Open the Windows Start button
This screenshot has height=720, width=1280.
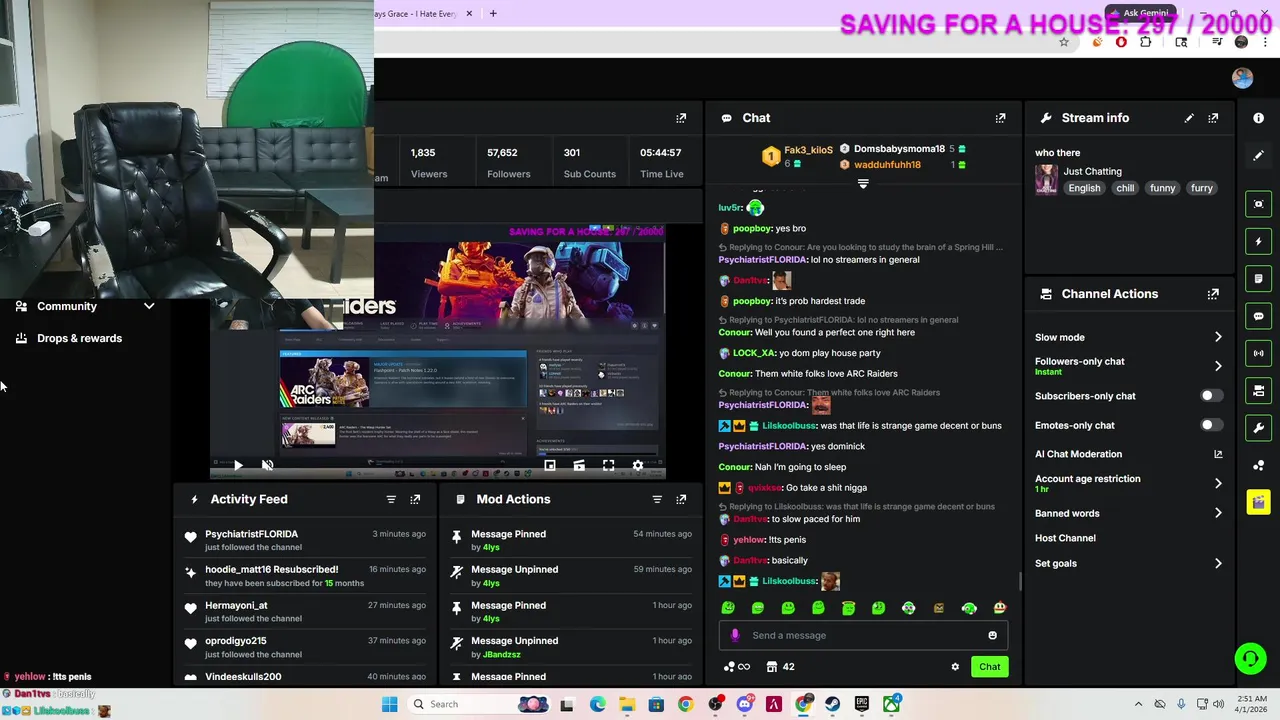(389, 704)
